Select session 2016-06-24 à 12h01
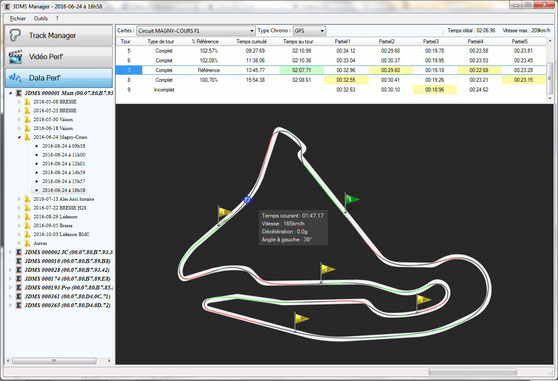Screen dimensions: 558x381 (x=64, y=164)
